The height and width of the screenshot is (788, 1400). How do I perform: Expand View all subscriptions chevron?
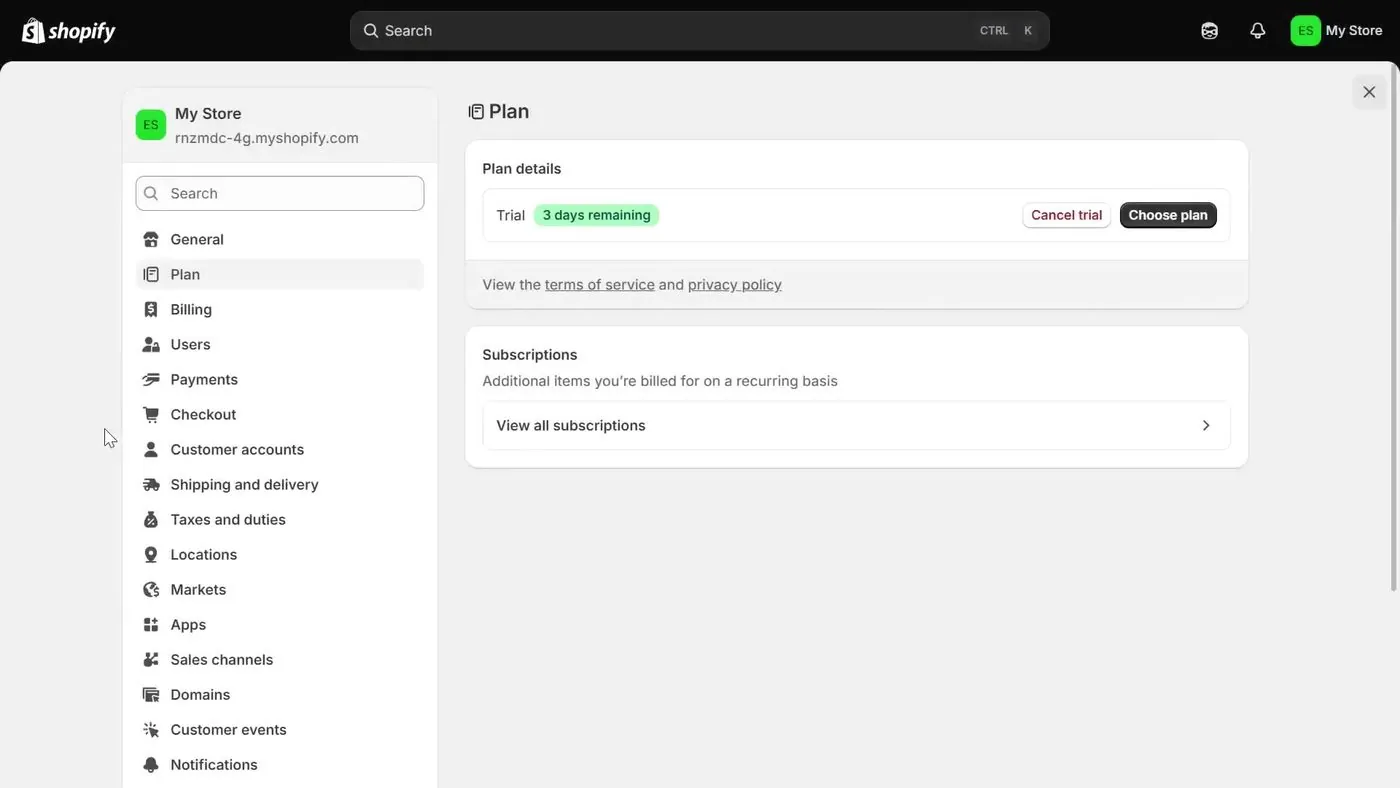click(1206, 426)
